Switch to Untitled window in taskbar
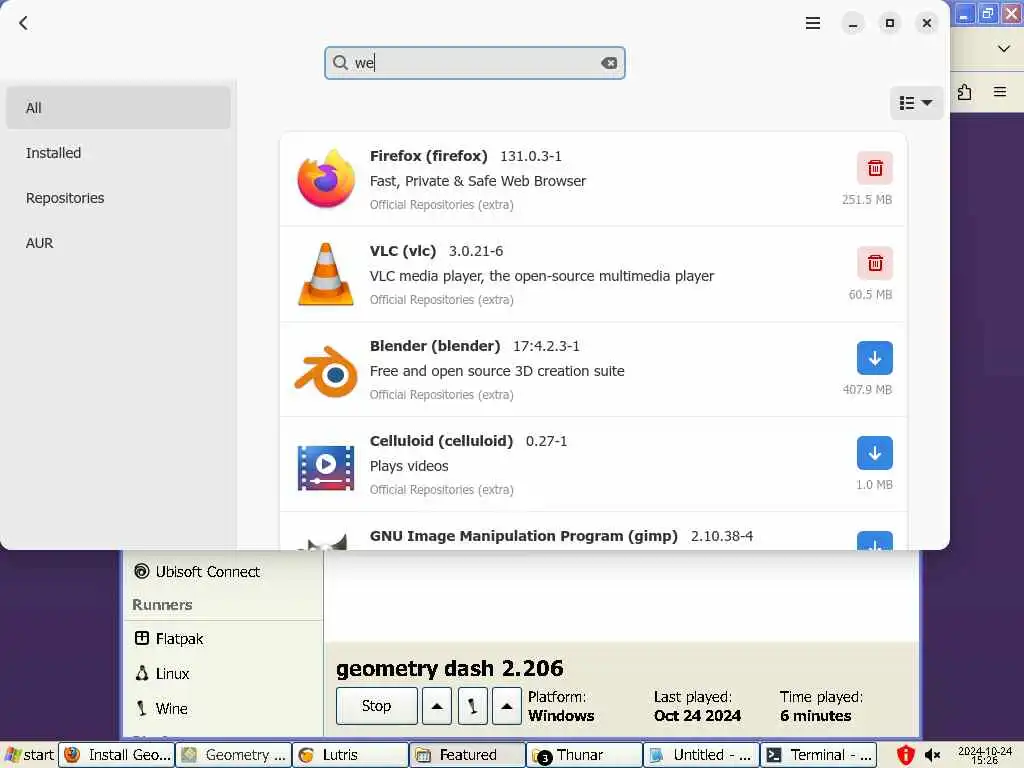Screen dimensions: 1024x768 pyautogui.click(x=701, y=755)
